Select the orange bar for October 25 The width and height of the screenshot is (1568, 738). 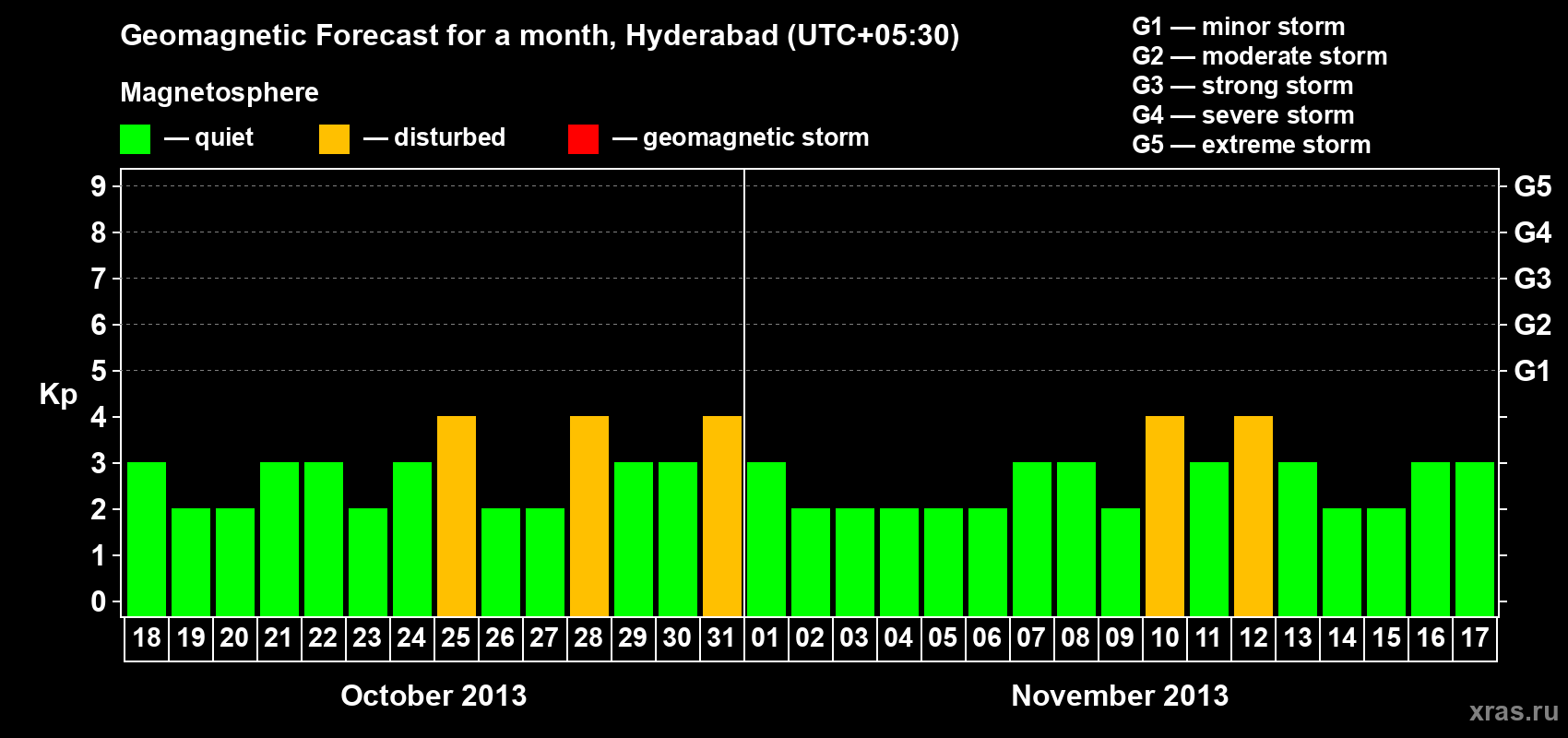tap(457, 517)
